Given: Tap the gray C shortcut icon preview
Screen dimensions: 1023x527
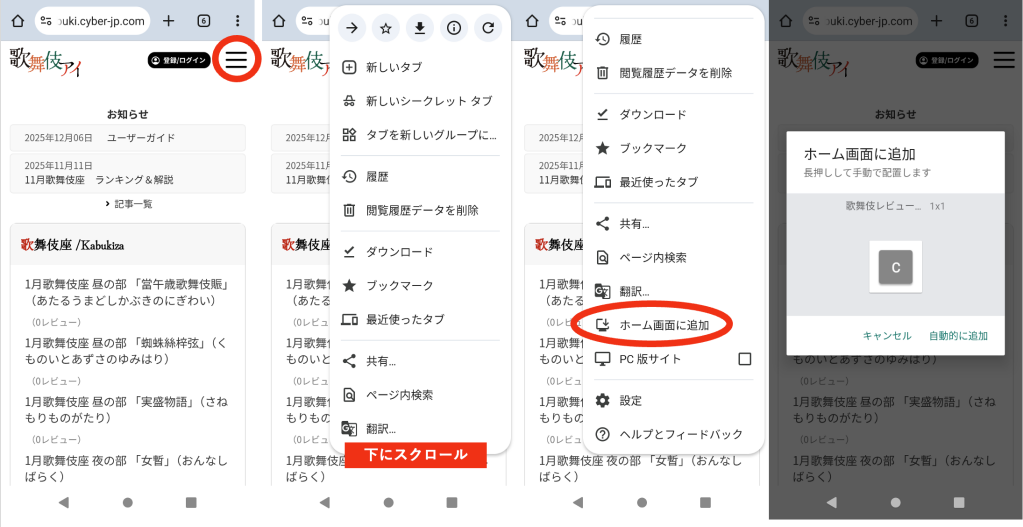Looking at the screenshot, I should (x=895, y=267).
